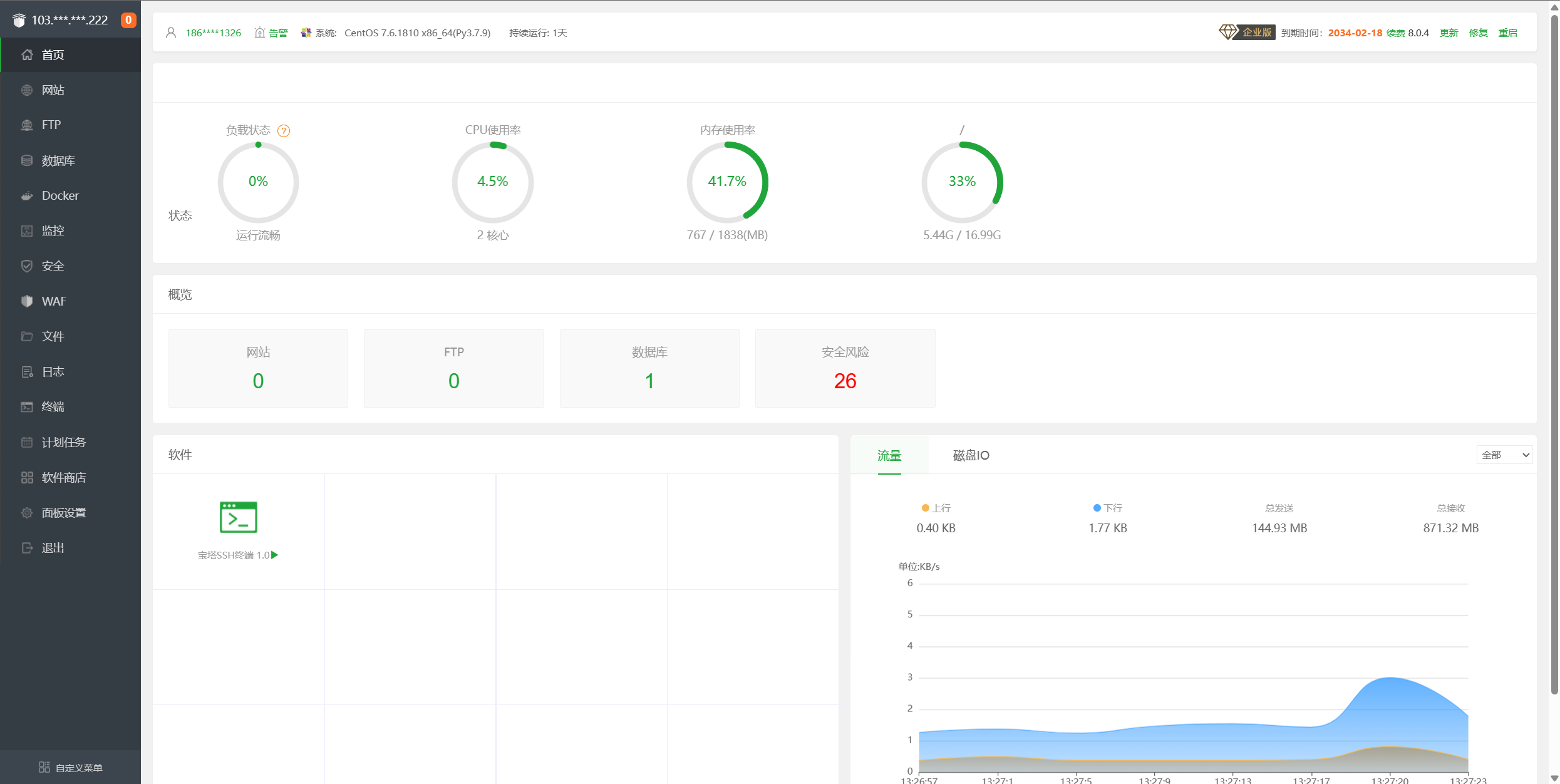Click the 871.32 MB total received value
The width and height of the screenshot is (1560, 784).
(1451, 528)
